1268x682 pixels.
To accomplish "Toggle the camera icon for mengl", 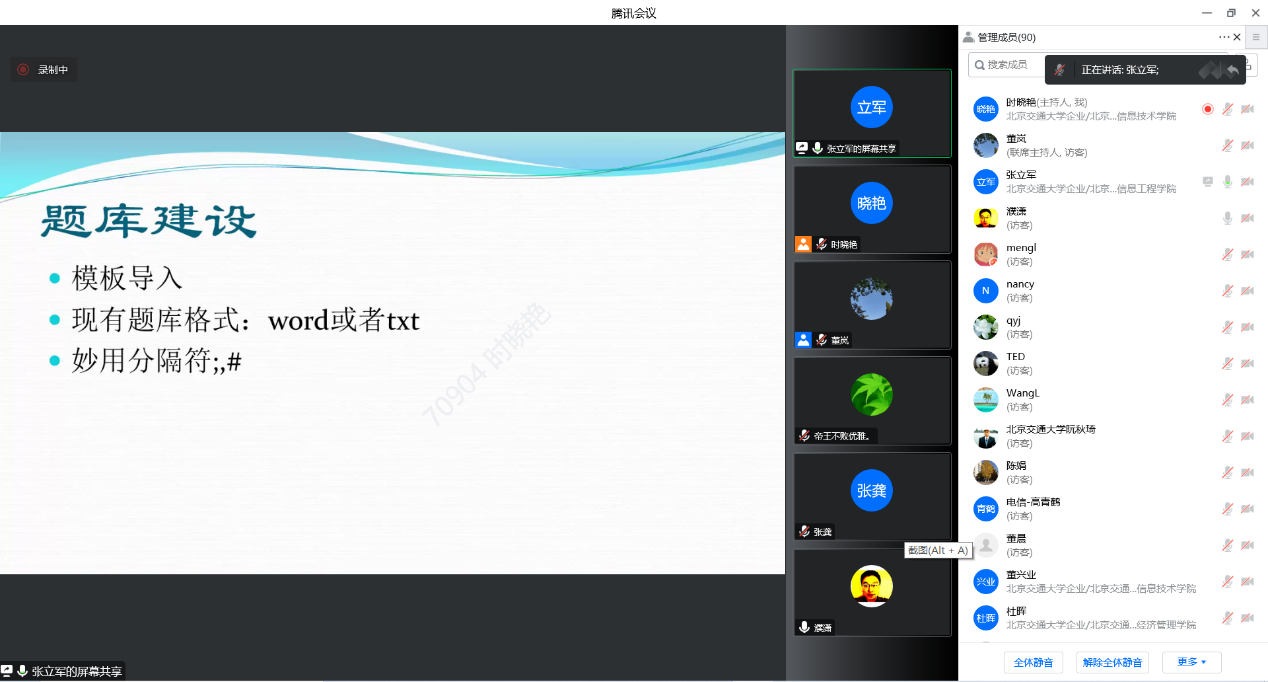I will point(1247,254).
